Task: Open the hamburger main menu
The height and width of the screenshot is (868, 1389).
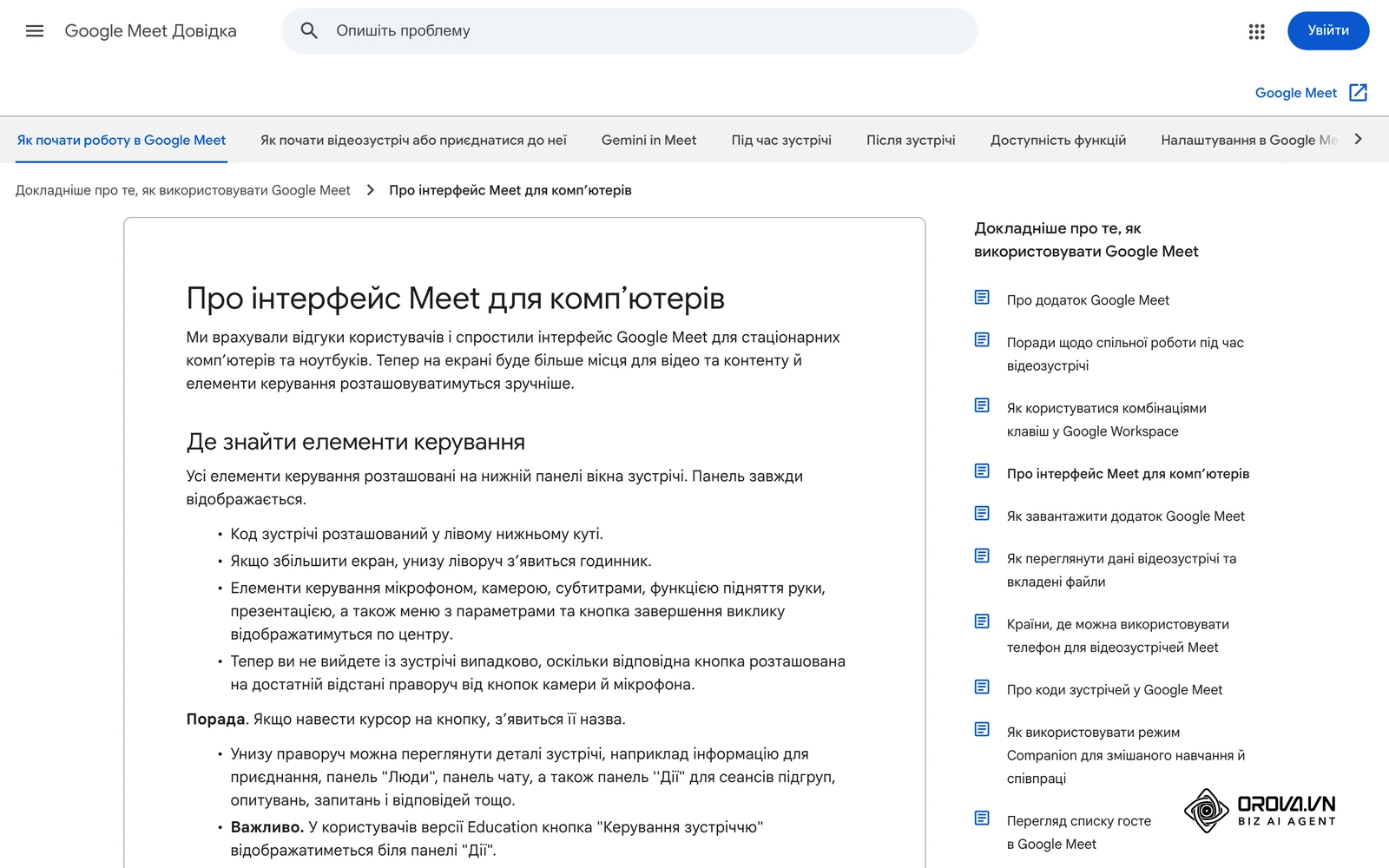Action: point(35,31)
